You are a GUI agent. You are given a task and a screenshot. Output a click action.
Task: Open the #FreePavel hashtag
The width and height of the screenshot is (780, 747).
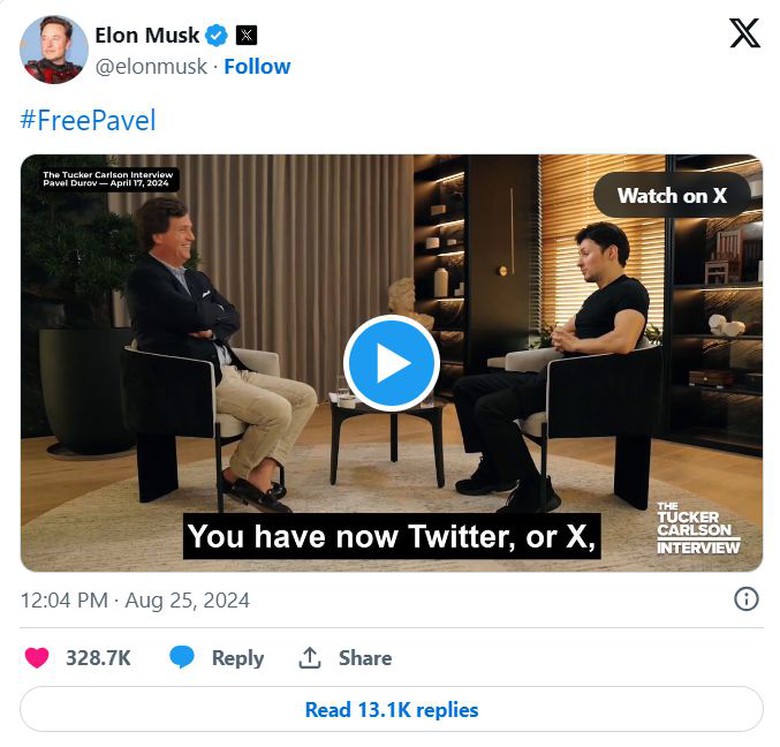[88, 121]
